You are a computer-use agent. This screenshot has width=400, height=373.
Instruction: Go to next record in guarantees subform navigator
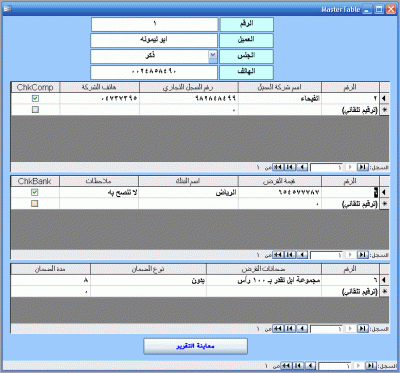coord(302,329)
